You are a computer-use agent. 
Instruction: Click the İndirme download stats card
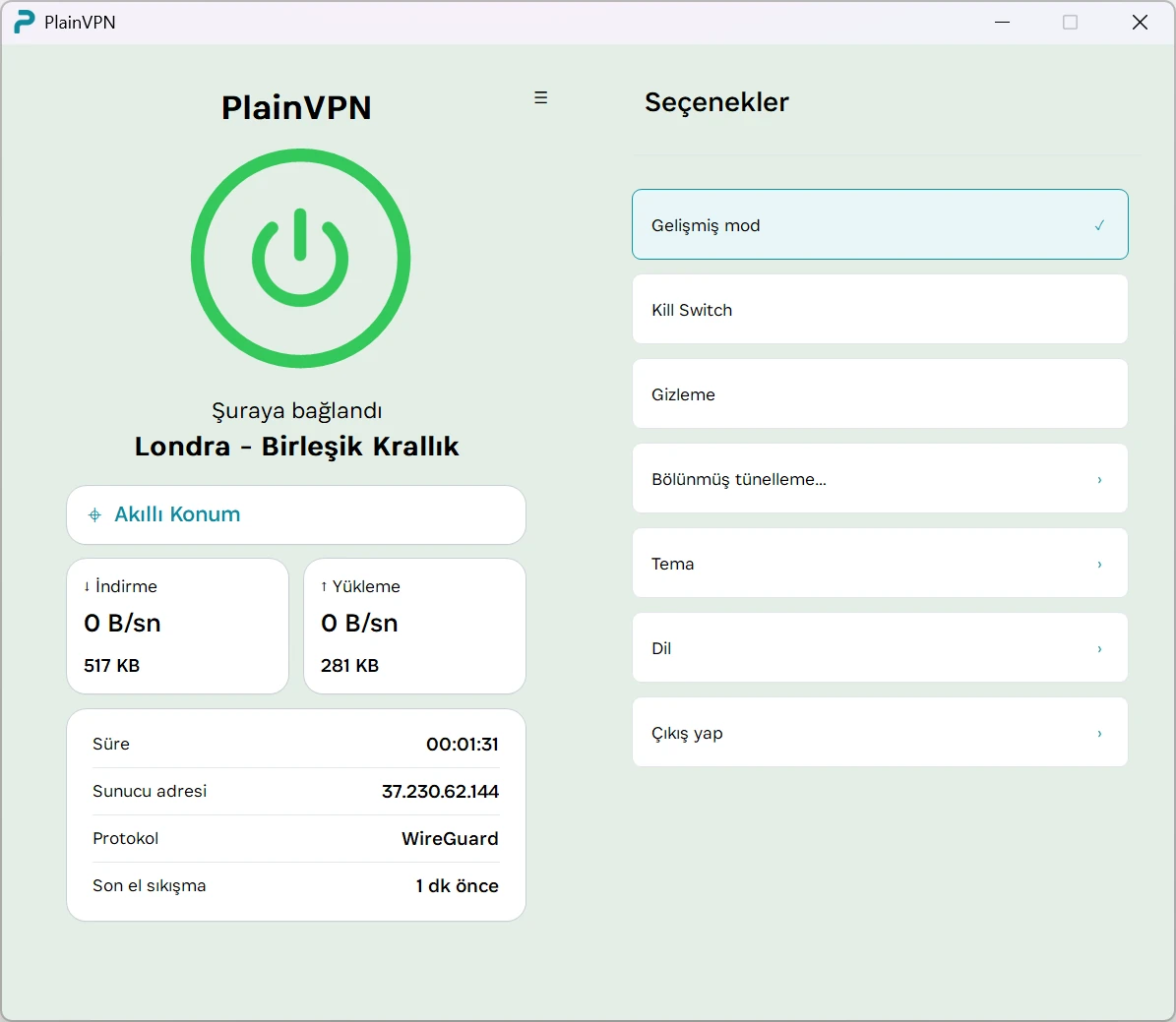178,627
